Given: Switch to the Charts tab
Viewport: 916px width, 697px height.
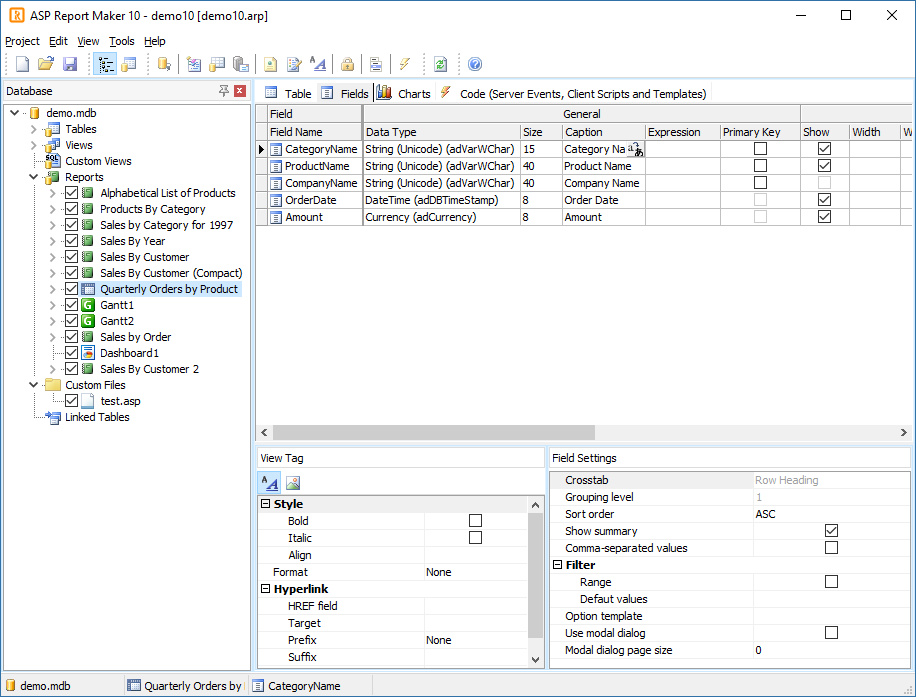Looking at the screenshot, I should pos(404,93).
